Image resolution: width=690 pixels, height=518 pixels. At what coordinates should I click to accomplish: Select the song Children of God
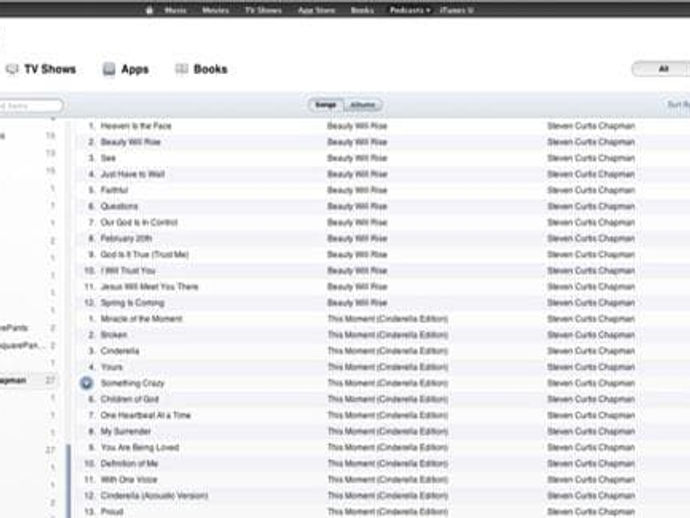pyautogui.click(x=130, y=399)
